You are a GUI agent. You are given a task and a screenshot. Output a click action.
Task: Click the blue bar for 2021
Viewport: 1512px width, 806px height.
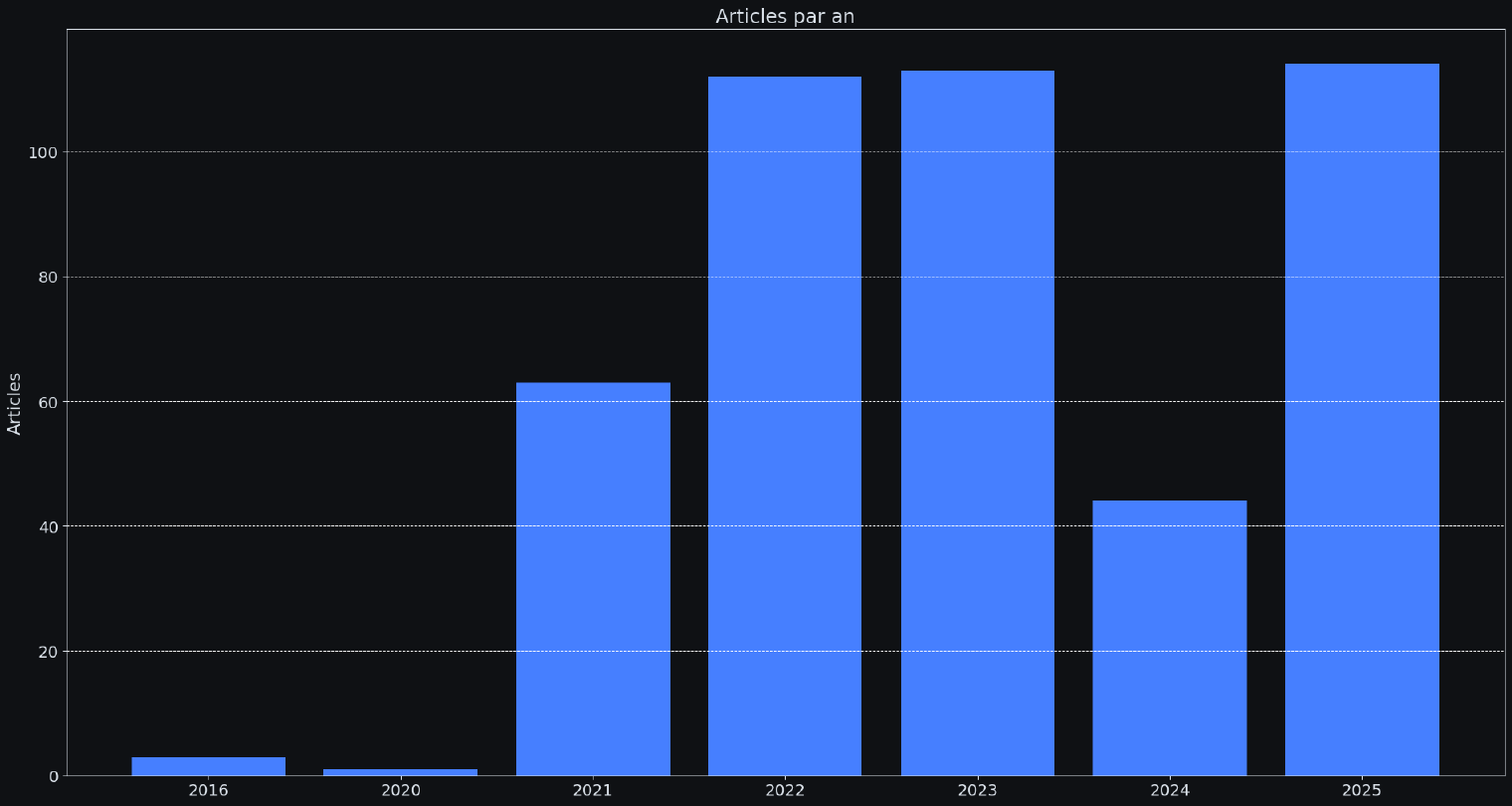[x=593, y=578]
